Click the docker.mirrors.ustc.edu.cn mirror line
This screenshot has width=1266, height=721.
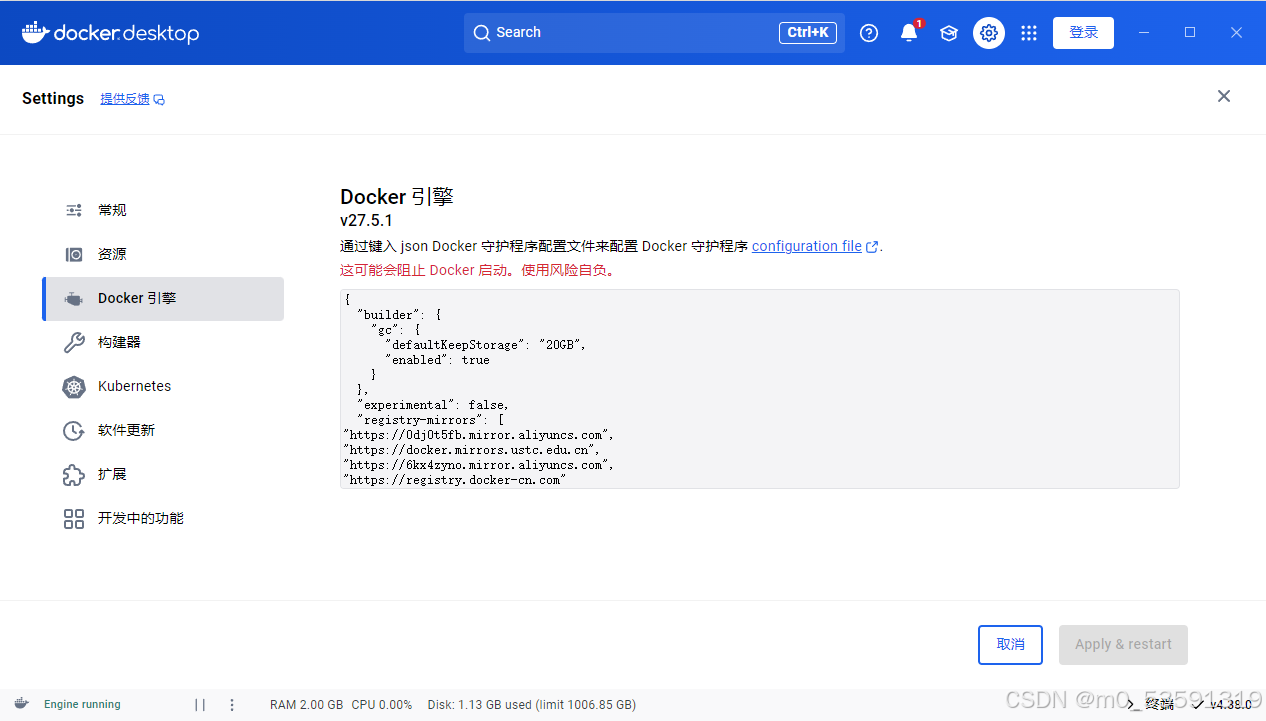(471, 450)
